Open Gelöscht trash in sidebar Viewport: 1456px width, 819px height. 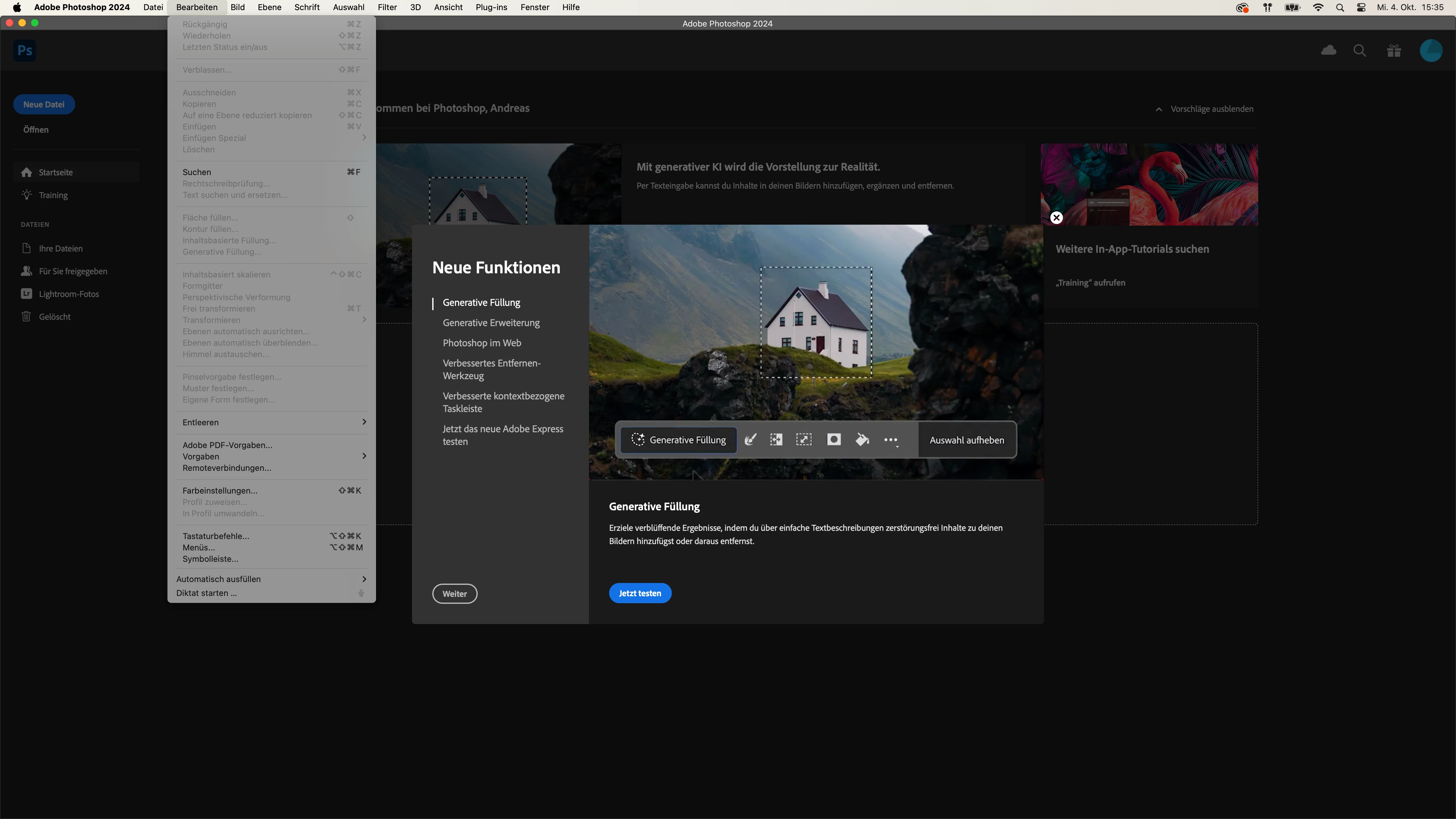(x=54, y=317)
